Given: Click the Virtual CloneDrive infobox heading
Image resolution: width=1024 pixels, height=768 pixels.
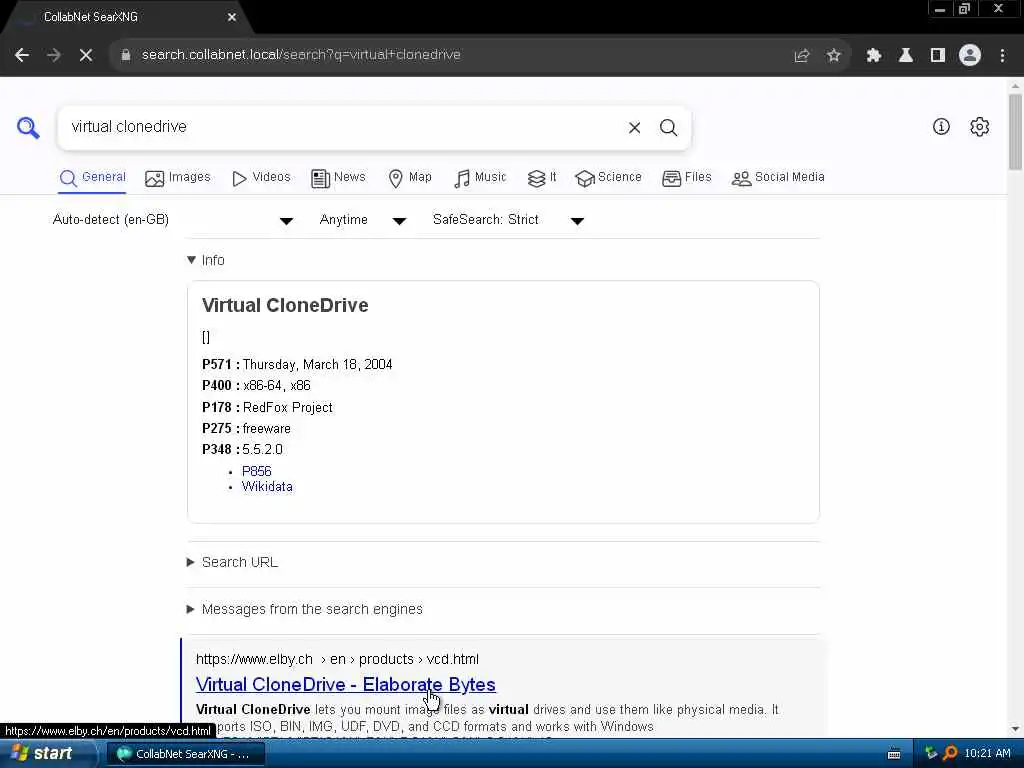Looking at the screenshot, I should click(285, 306).
